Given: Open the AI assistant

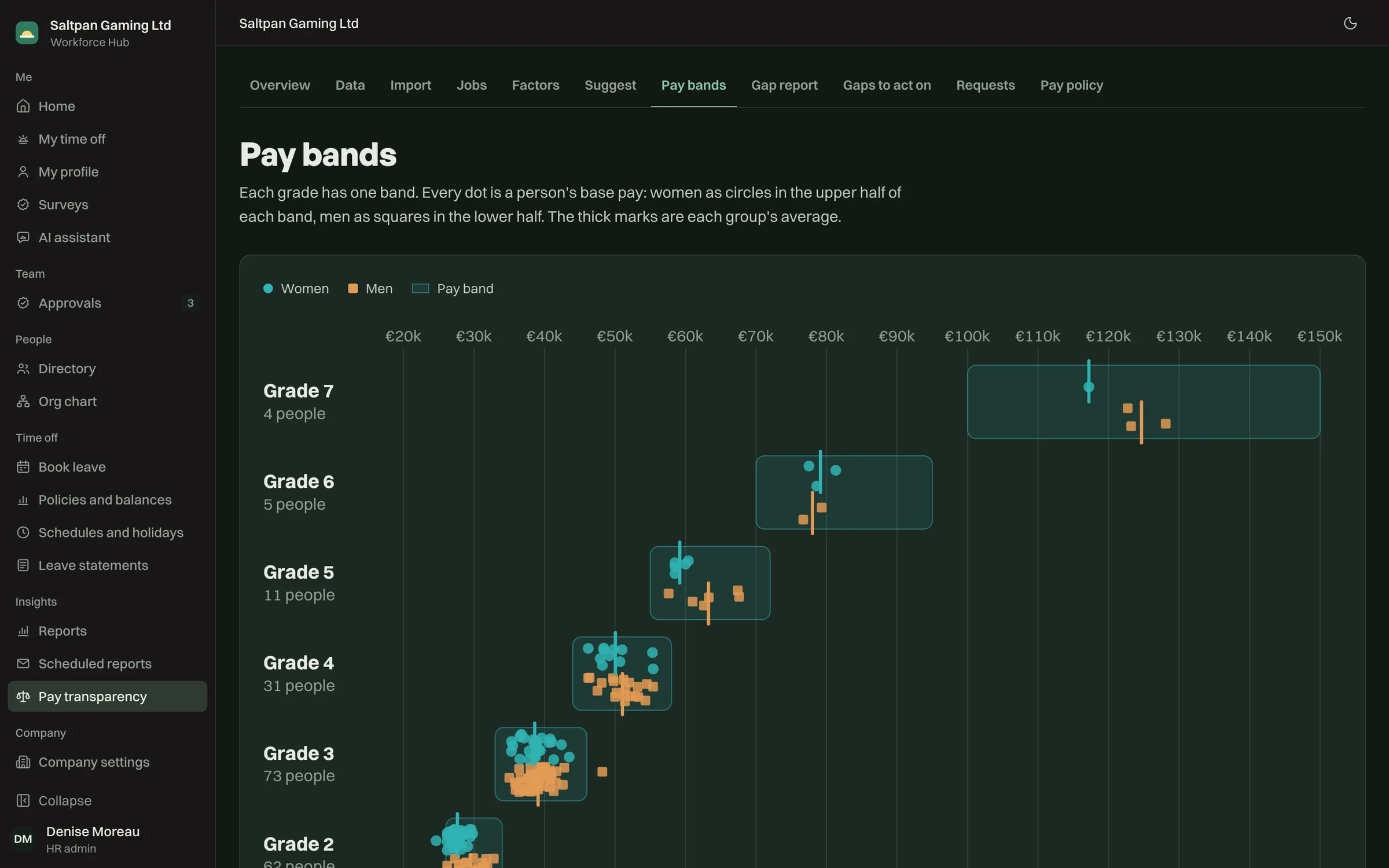Looking at the screenshot, I should pos(107,237).
